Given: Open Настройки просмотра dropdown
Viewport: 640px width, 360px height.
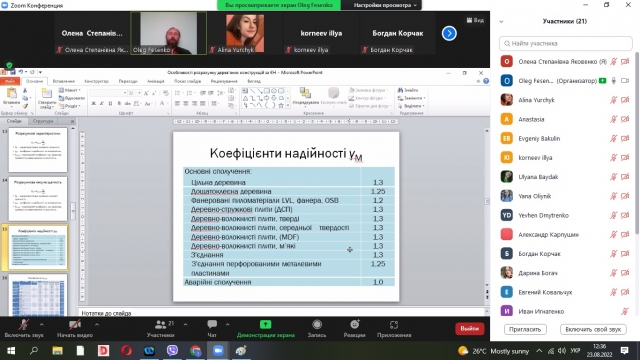Looking at the screenshot, I should coord(385,5).
